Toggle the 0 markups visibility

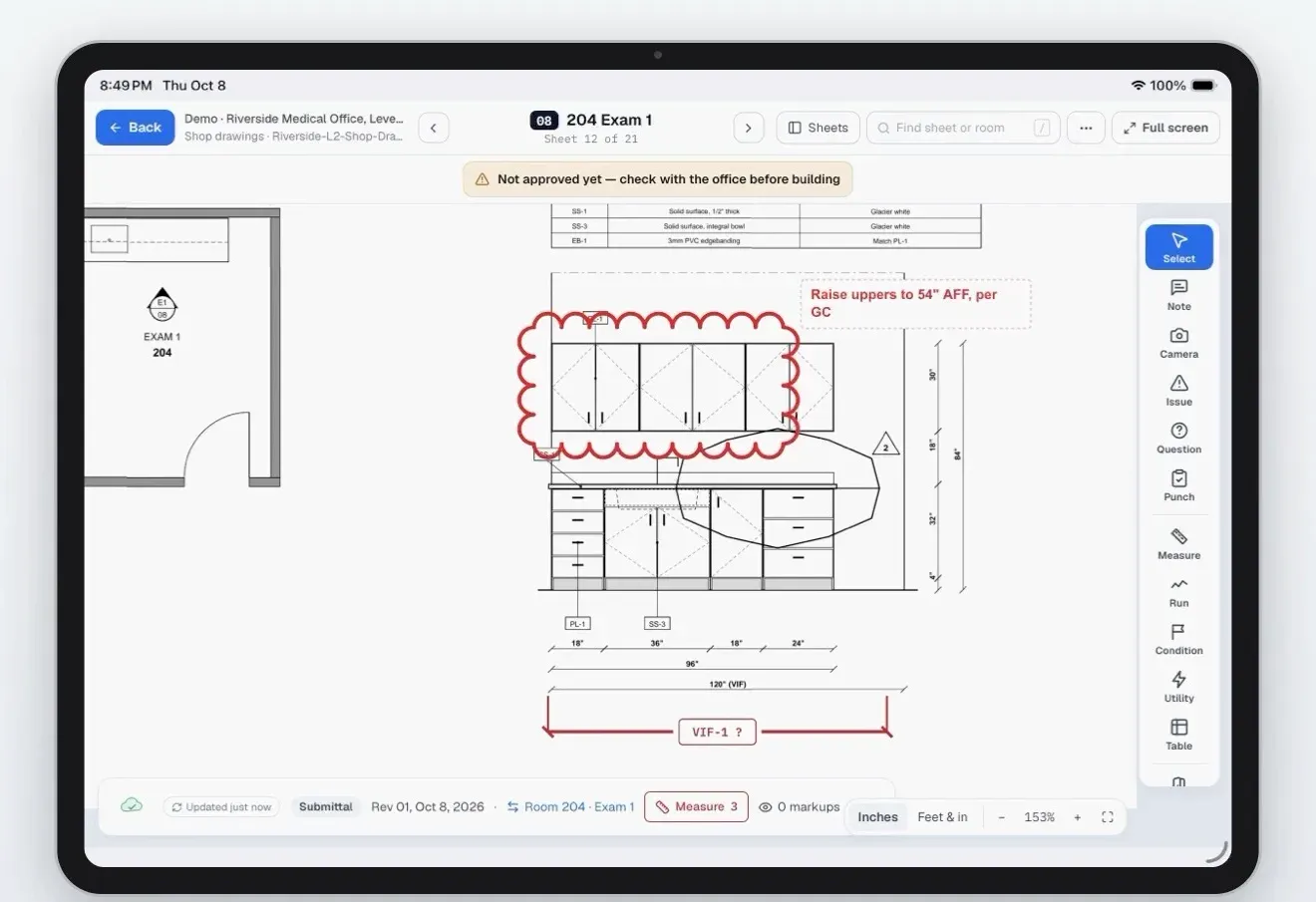point(799,807)
